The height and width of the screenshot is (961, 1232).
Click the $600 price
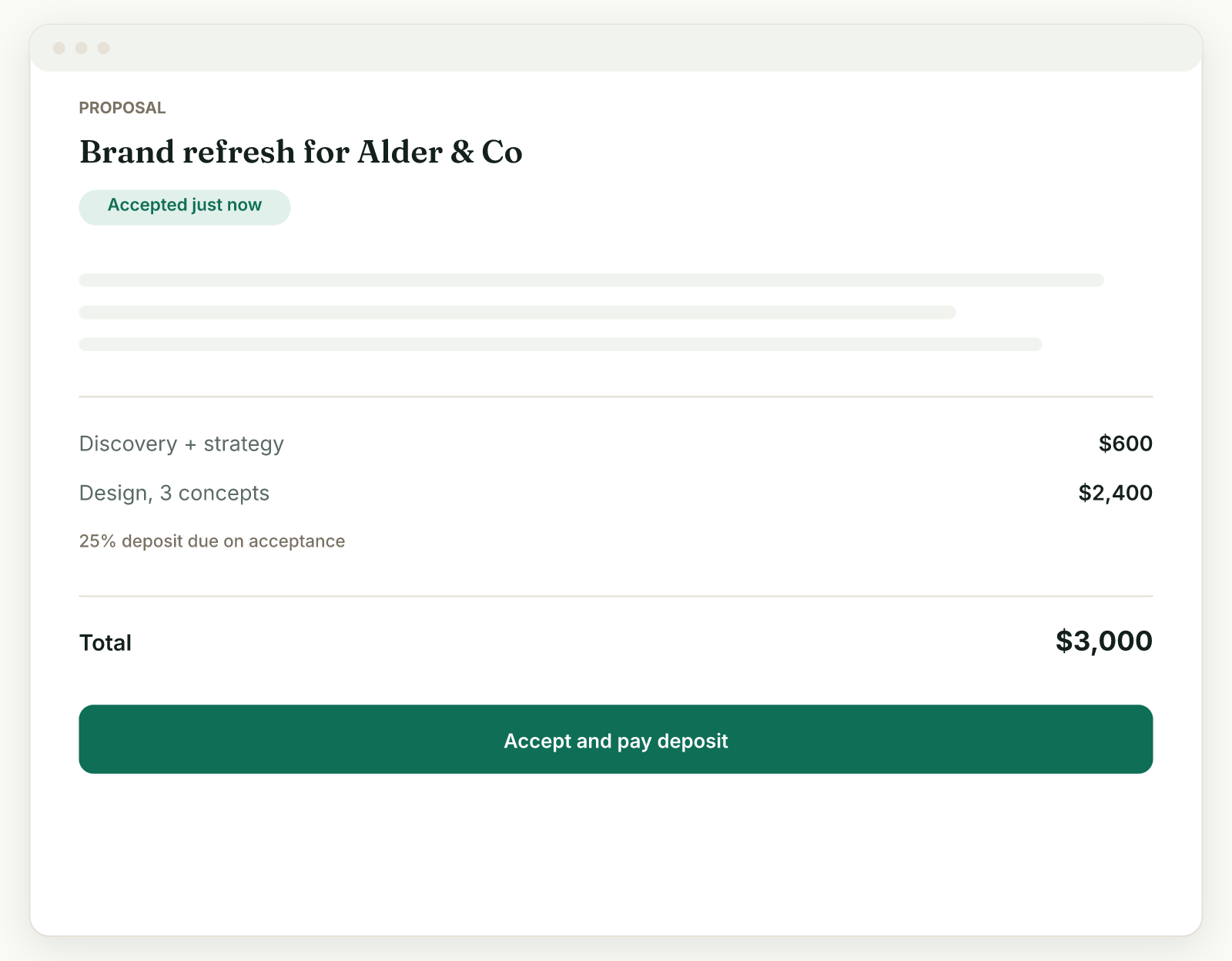click(x=1126, y=444)
